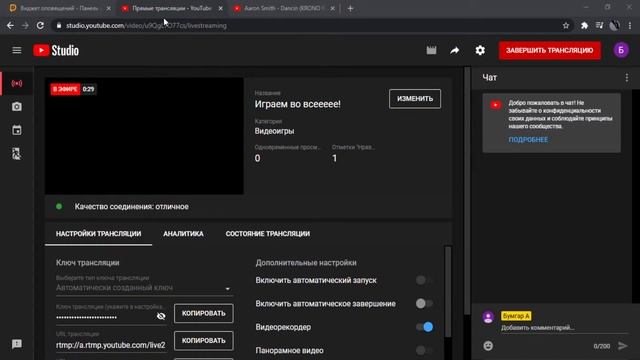Reload the current page
This screenshot has width=640, height=360.
point(40,25)
